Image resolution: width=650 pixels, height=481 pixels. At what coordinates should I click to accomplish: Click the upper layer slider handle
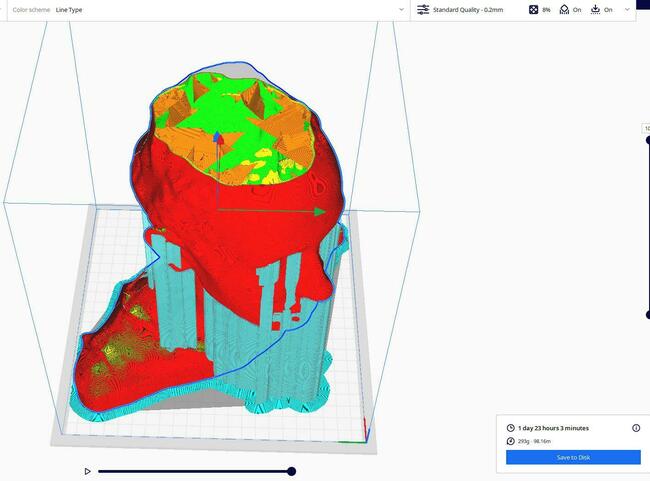pyautogui.click(x=647, y=141)
